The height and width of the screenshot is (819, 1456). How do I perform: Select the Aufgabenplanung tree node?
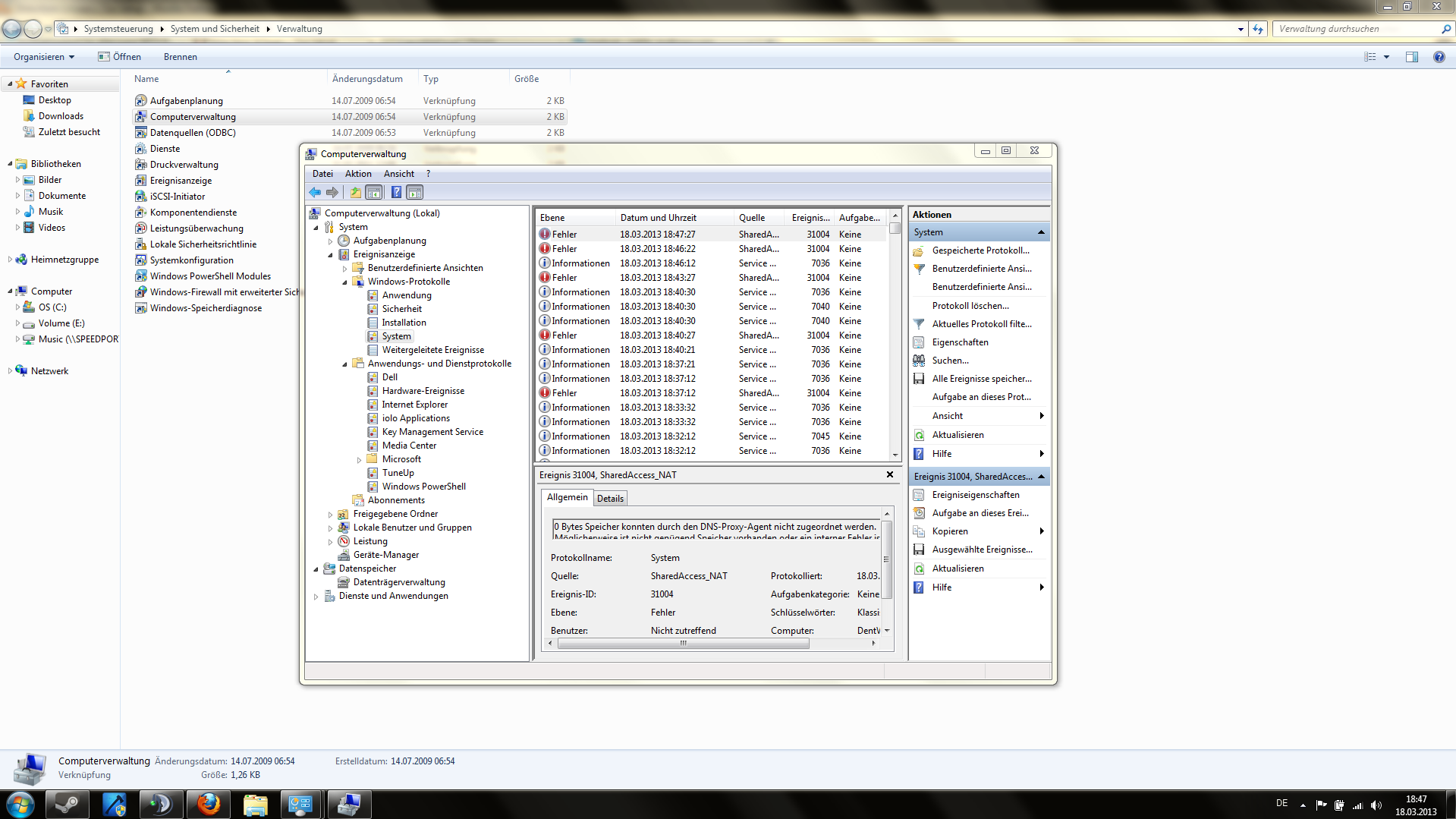(x=389, y=241)
